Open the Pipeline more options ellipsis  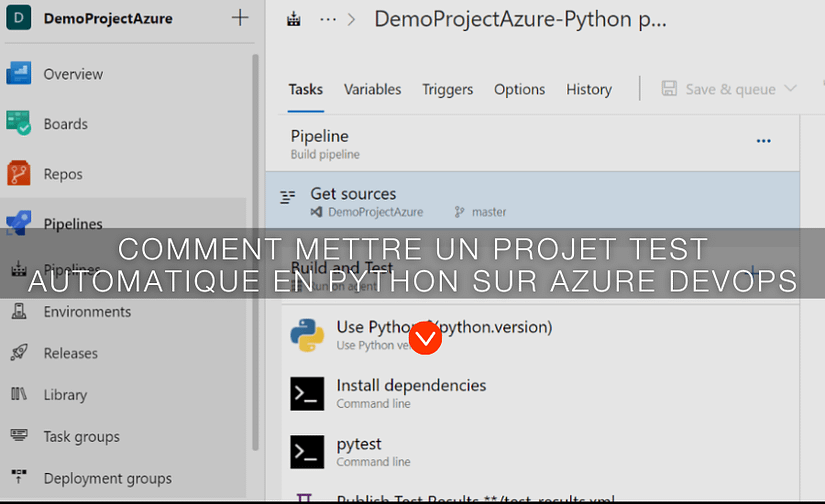(763, 141)
